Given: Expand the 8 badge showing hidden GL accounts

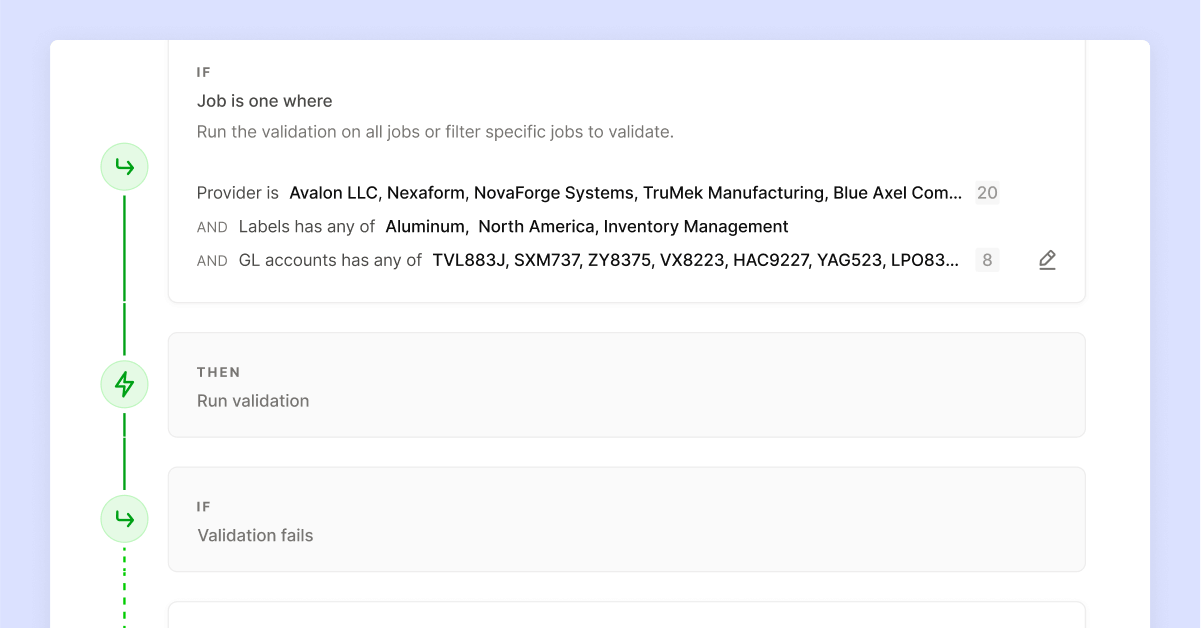Looking at the screenshot, I should [x=986, y=259].
